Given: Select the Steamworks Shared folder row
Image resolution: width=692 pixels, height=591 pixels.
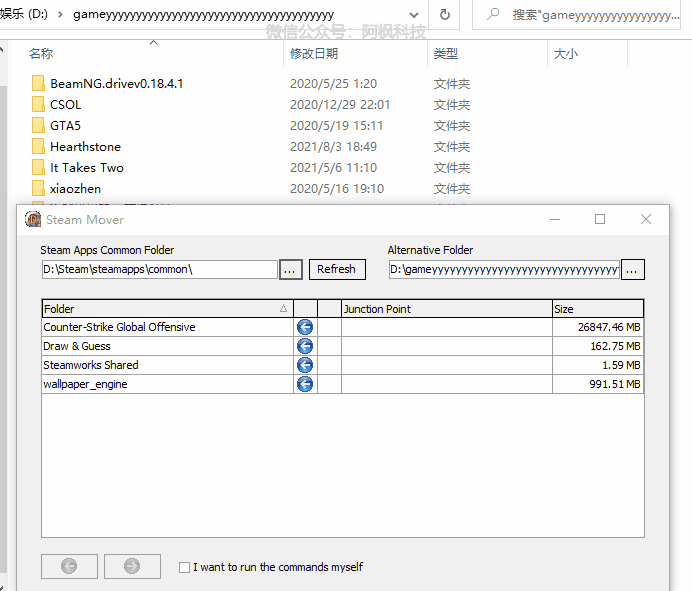Looking at the screenshot, I should 342,365.
